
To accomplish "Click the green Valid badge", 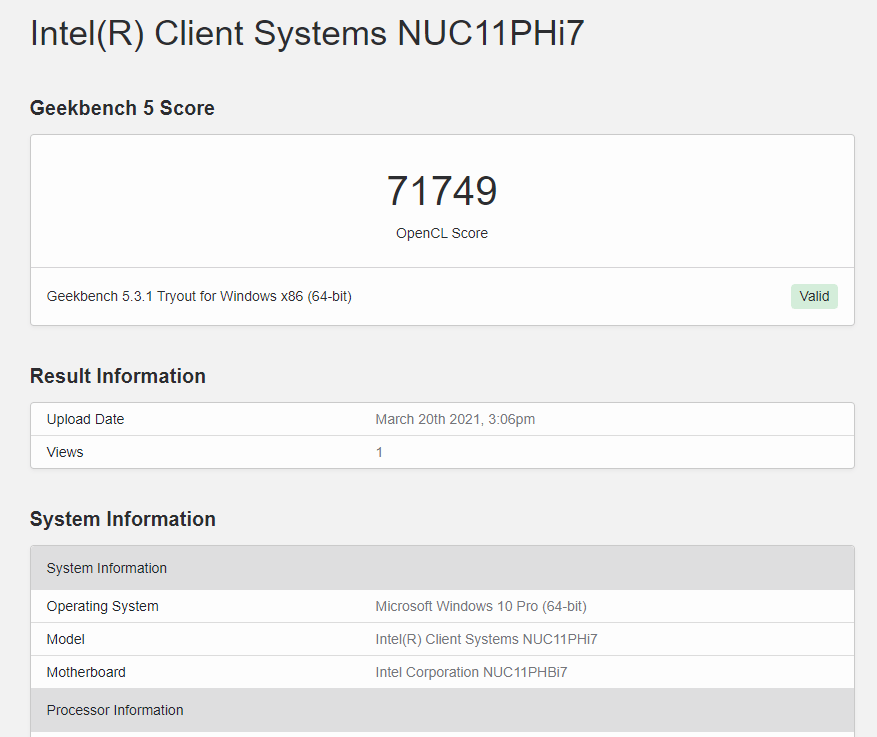I will [x=814, y=296].
